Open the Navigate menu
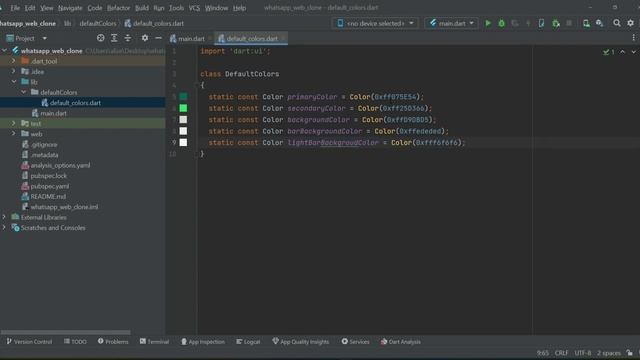This screenshot has width=640, height=360. pos(70,8)
